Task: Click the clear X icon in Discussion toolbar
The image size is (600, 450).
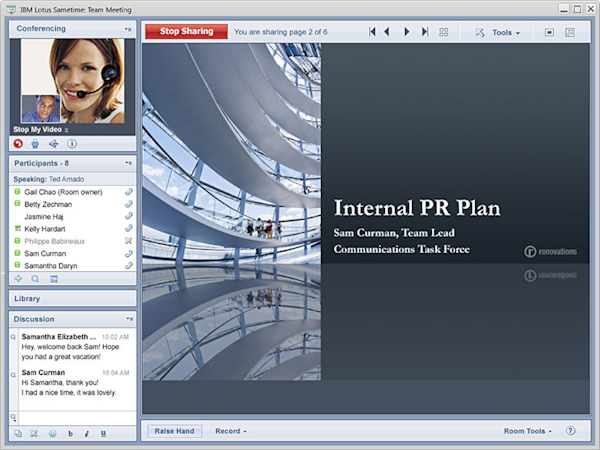Action: (34, 434)
